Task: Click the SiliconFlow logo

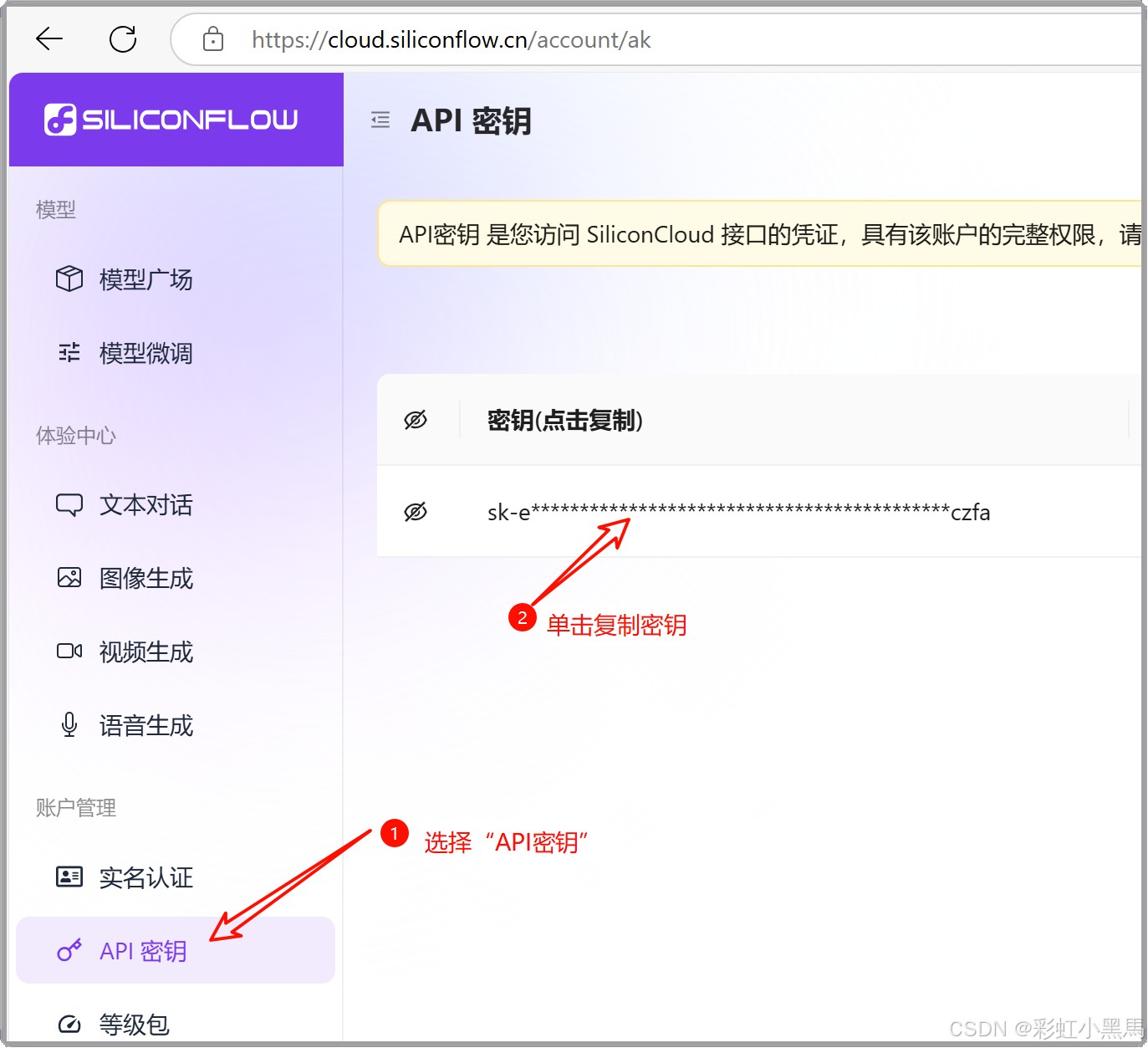Action: click(171, 120)
